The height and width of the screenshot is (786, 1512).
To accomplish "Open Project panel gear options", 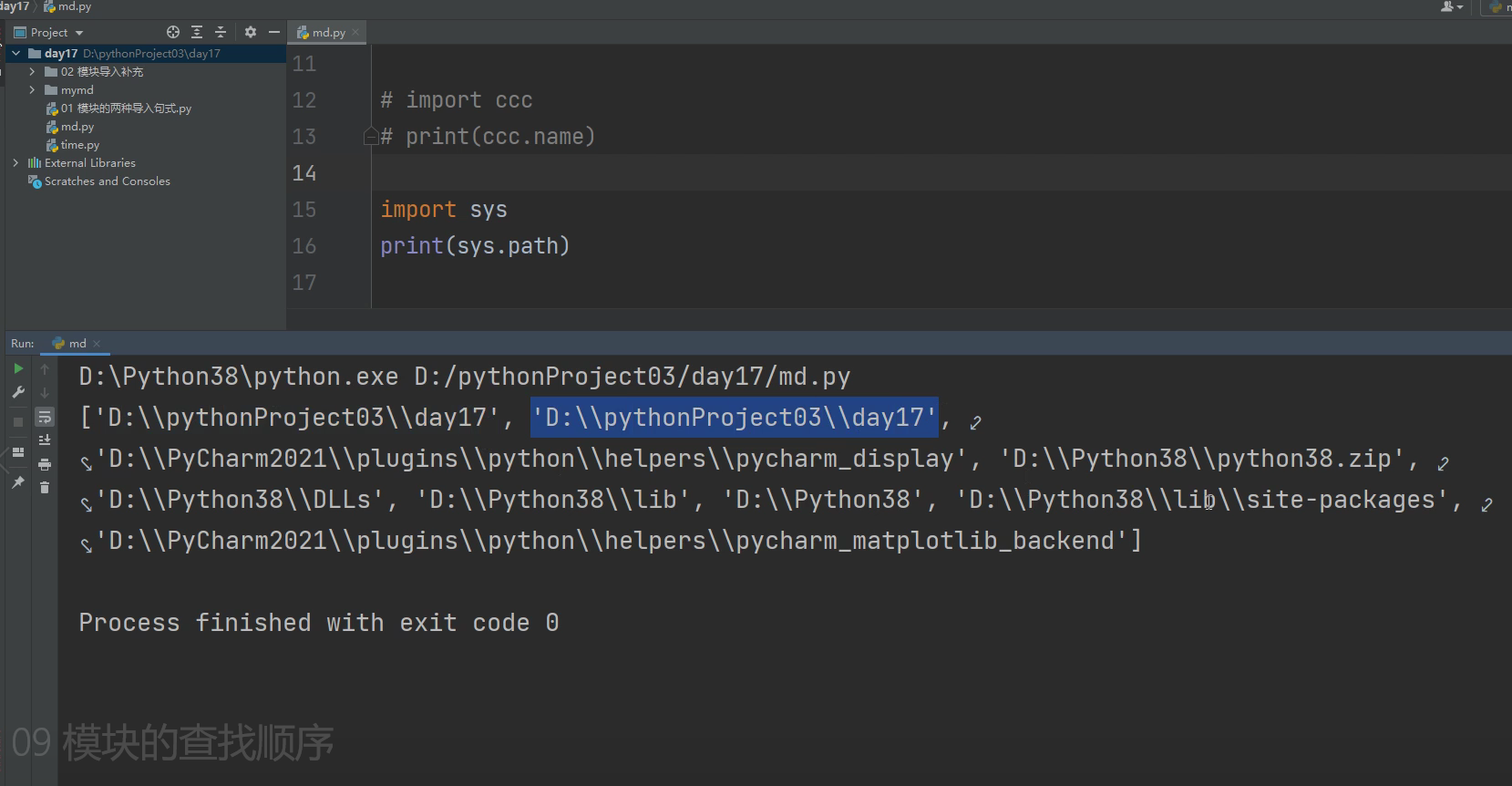I will (251, 32).
